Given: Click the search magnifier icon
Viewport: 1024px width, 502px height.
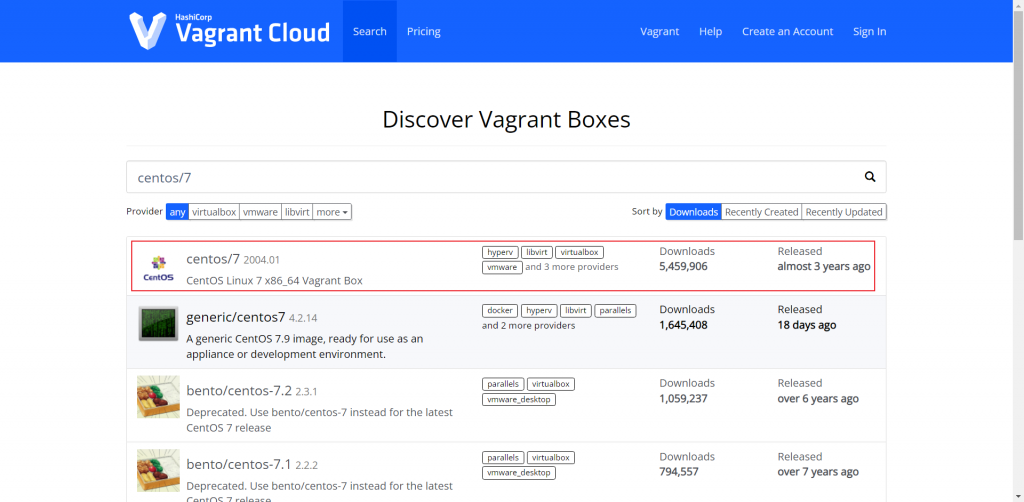Looking at the screenshot, I should click(870, 176).
